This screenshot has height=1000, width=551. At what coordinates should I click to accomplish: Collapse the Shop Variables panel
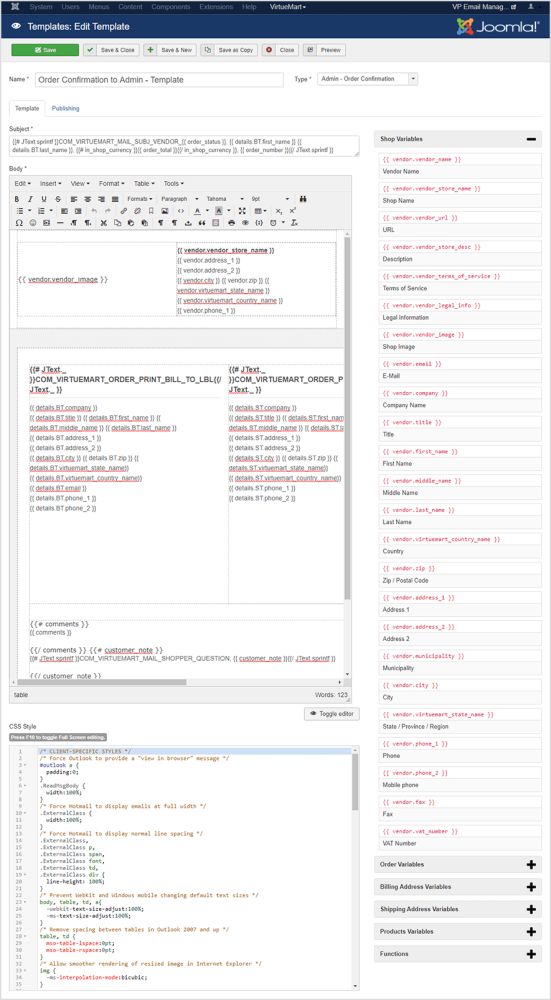pos(531,138)
